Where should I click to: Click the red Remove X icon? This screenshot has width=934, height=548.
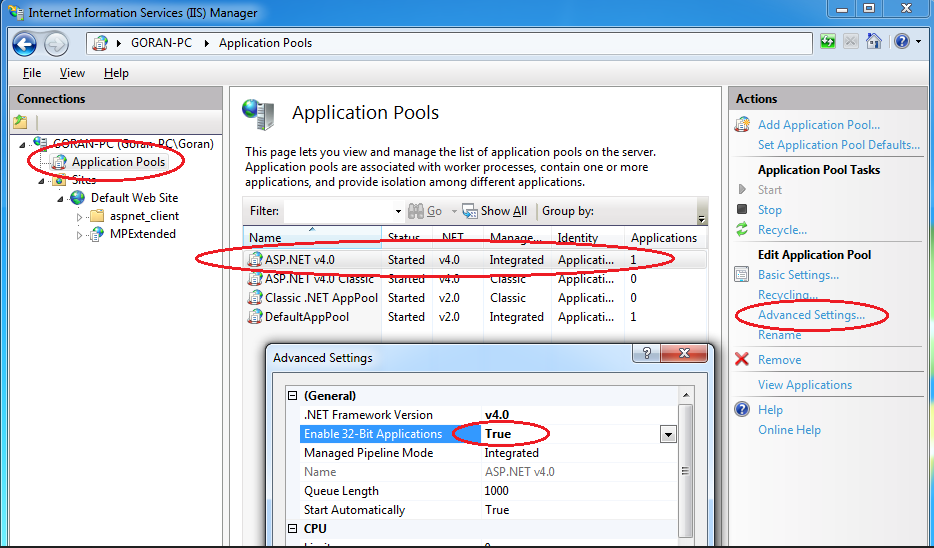742,360
